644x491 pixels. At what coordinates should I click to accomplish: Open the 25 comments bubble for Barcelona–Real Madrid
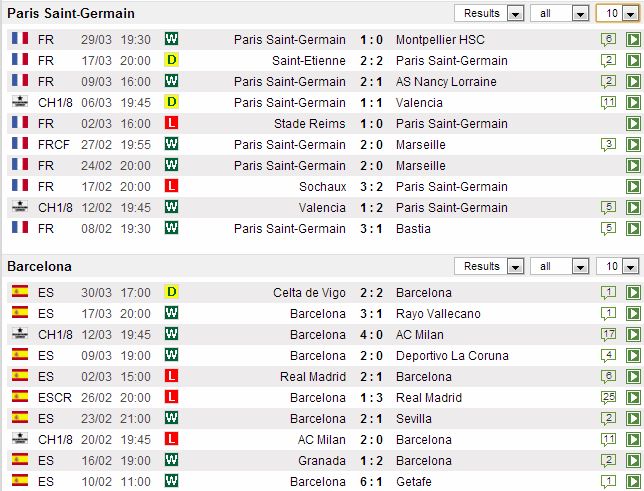click(608, 398)
